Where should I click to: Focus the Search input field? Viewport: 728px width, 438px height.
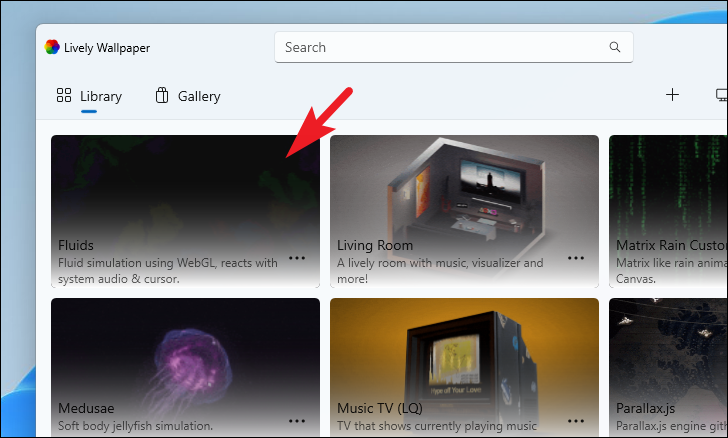454,47
